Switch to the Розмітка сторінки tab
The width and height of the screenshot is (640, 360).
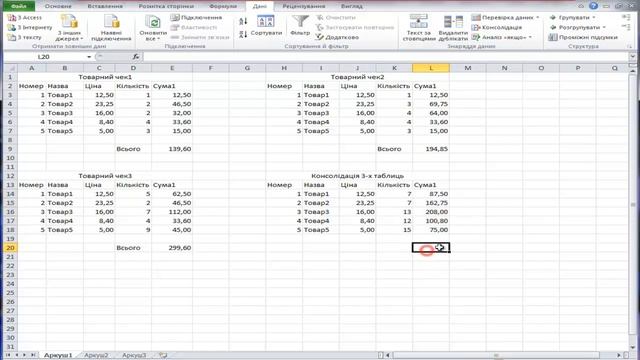tap(166, 6)
